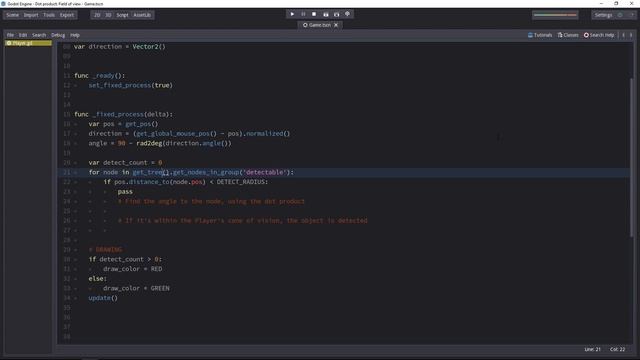The image size is (640, 360).
Task: Switch to the 3D workspace
Action: (x=108, y=15)
